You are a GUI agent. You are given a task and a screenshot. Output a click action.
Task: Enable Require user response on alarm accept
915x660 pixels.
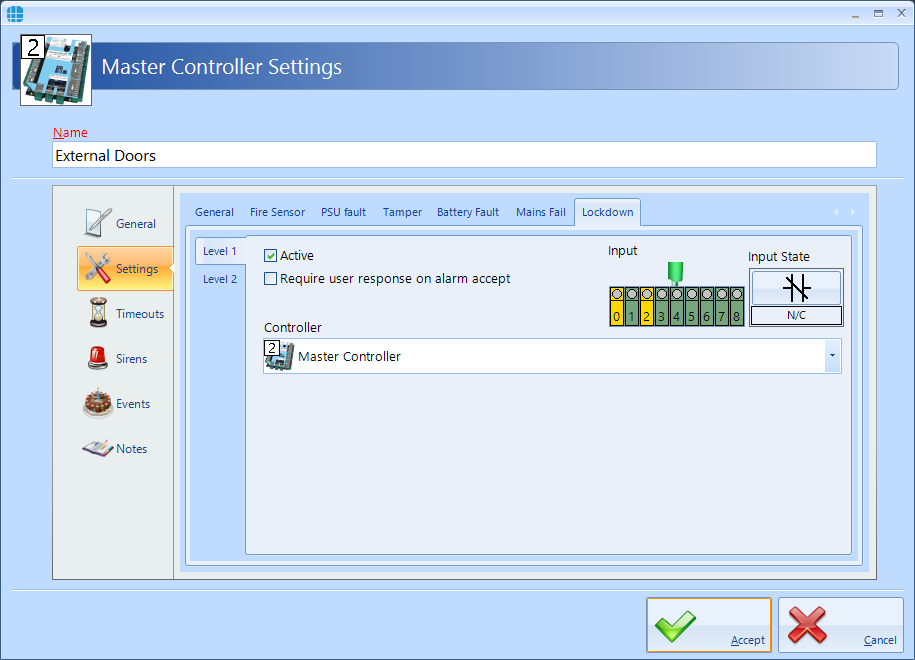tap(270, 279)
